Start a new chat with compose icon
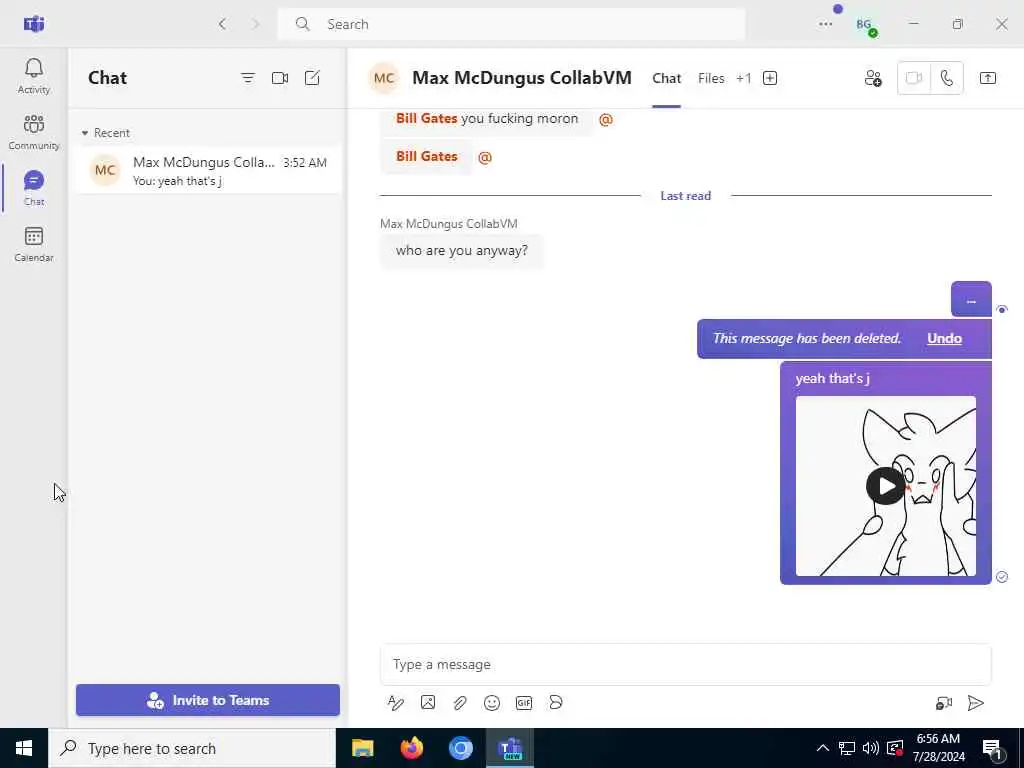This screenshot has height=768, width=1024. point(312,78)
